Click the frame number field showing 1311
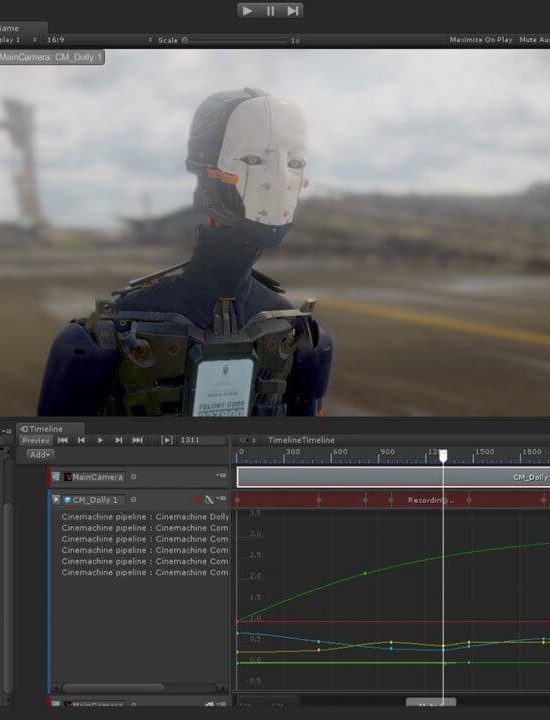The image size is (550, 720). (202, 440)
